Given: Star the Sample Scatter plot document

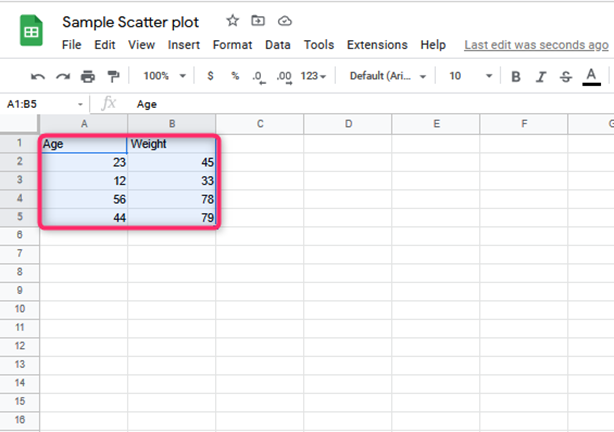Looking at the screenshot, I should (233, 21).
